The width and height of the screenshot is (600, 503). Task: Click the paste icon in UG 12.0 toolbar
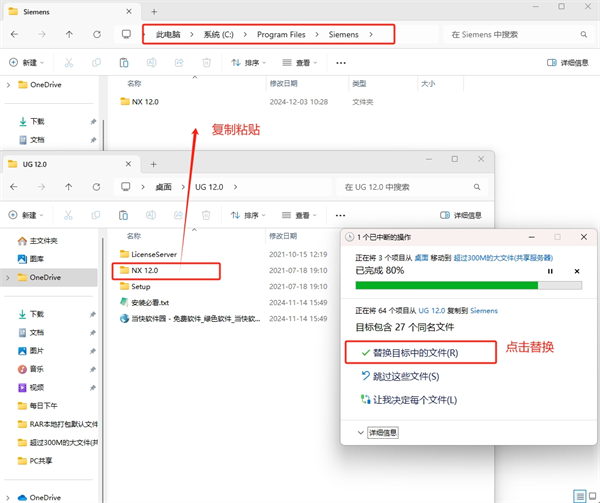click(x=122, y=214)
